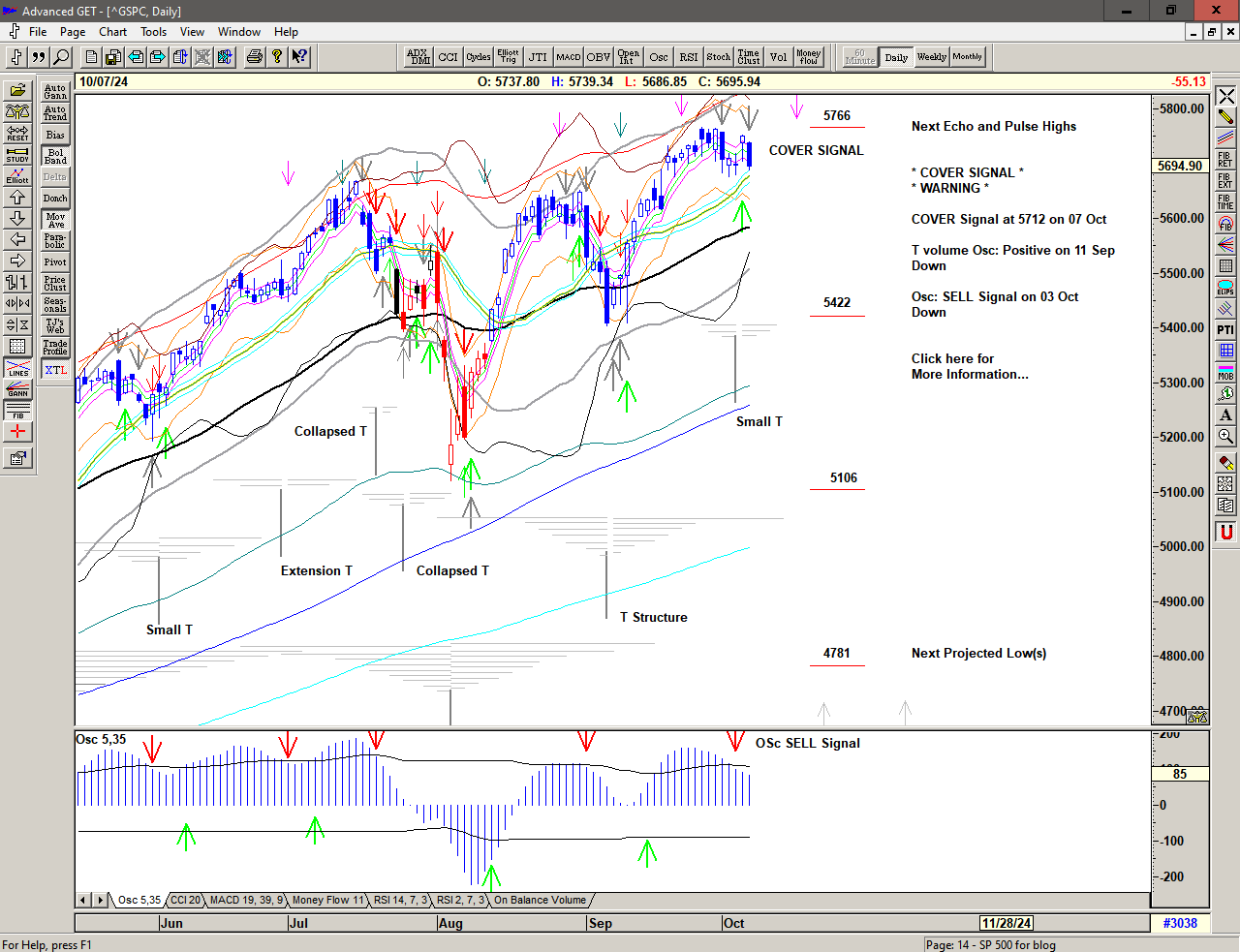Click the MACD indicator button
The image size is (1240, 952).
click(569, 57)
